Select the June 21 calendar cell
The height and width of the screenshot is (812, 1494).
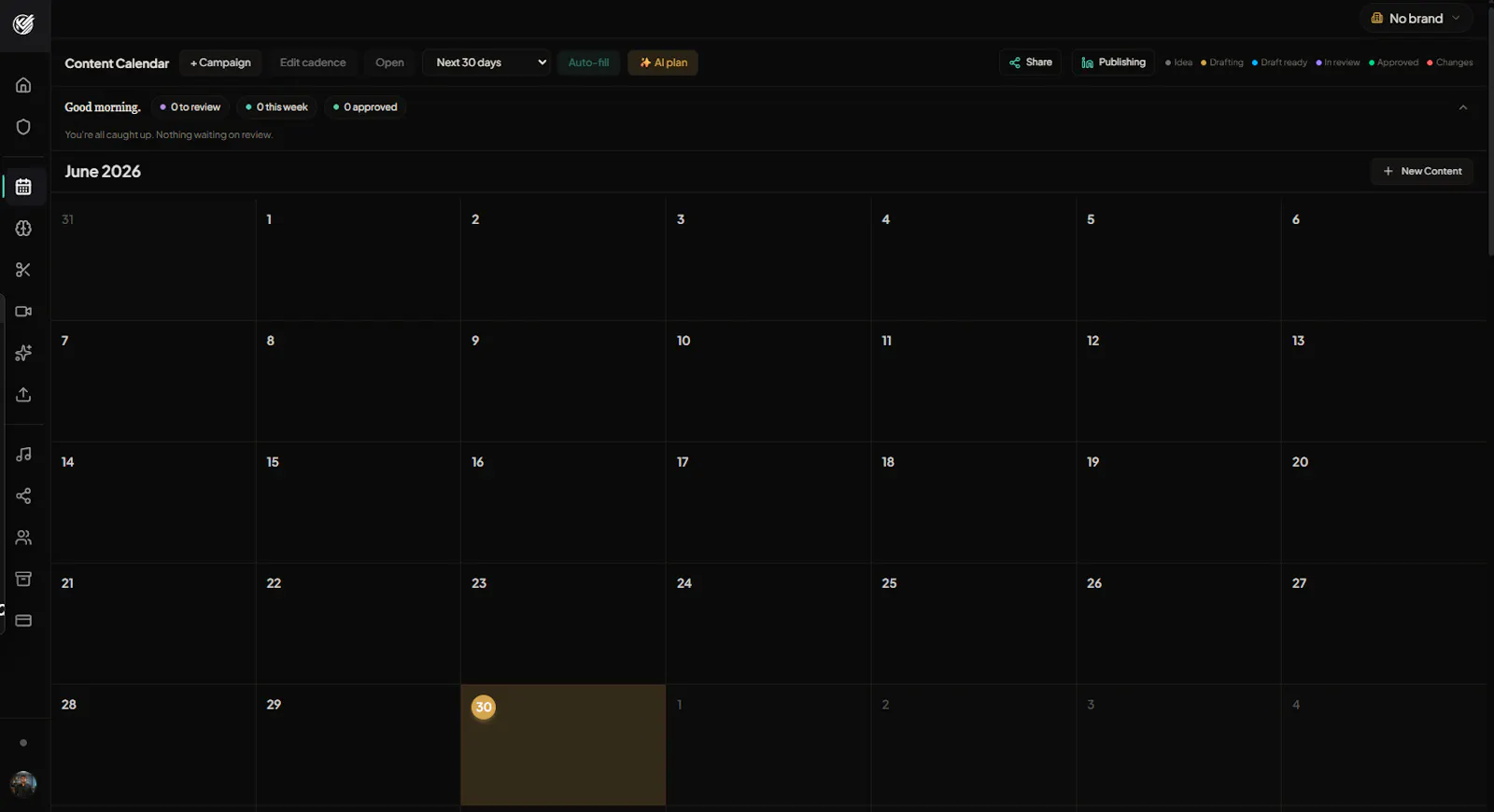153,623
